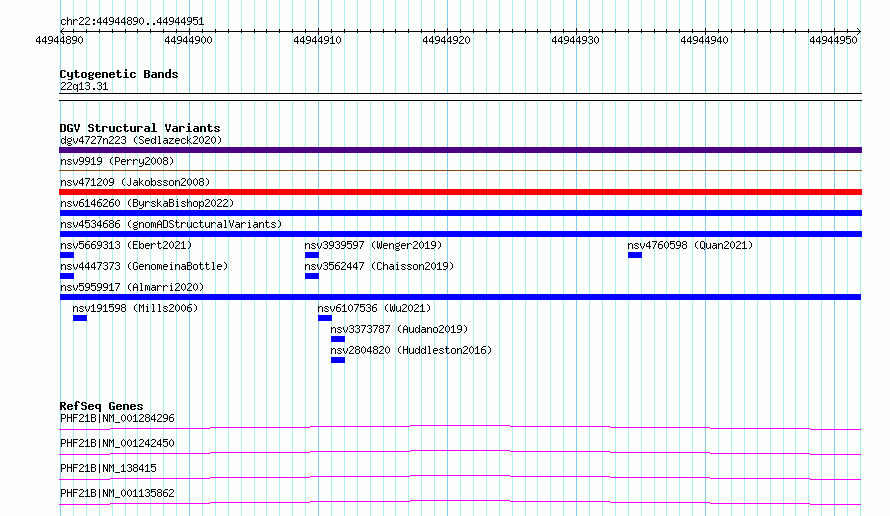Open the RefSeq Genes track title
The image size is (890, 516).
101,406
